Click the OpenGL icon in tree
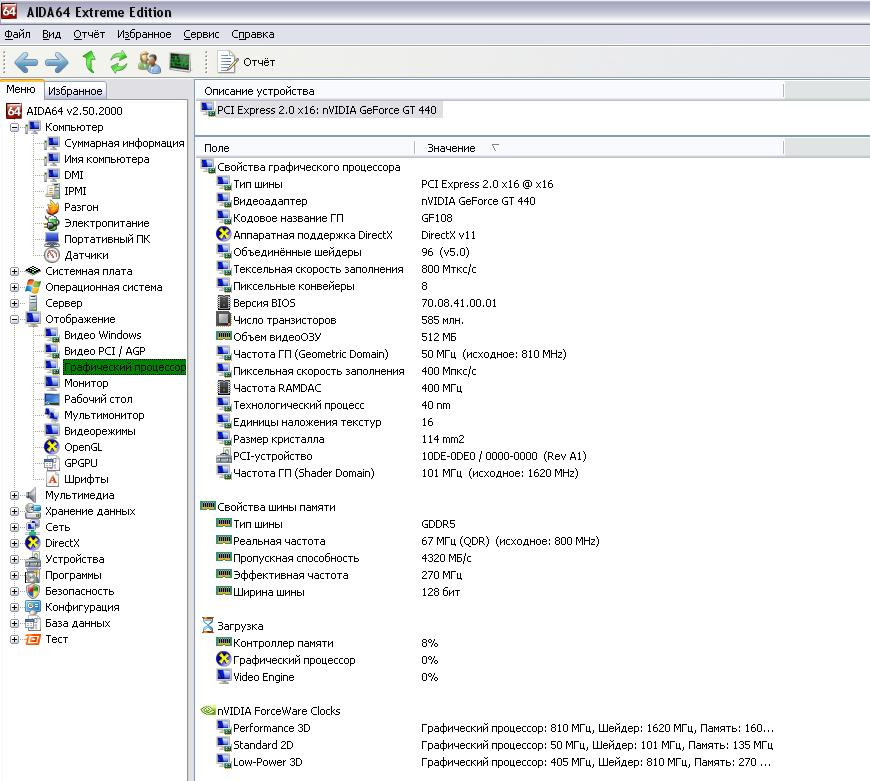 [52, 447]
